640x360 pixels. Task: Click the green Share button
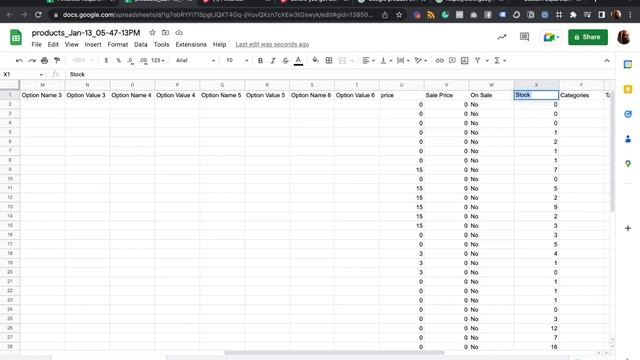pyautogui.click(x=588, y=37)
